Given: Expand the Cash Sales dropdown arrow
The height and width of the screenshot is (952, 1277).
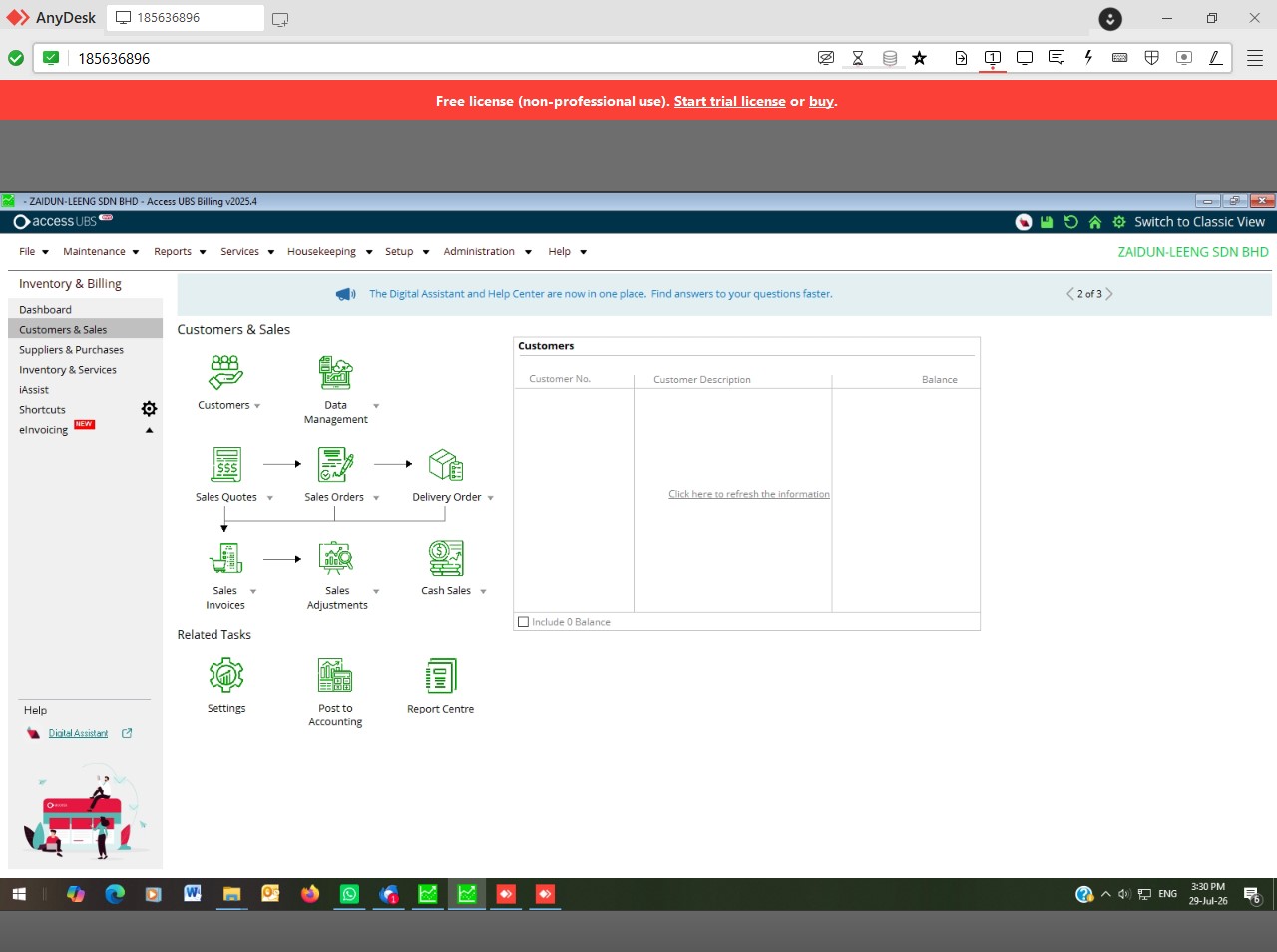Looking at the screenshot, I should (483, 592).
